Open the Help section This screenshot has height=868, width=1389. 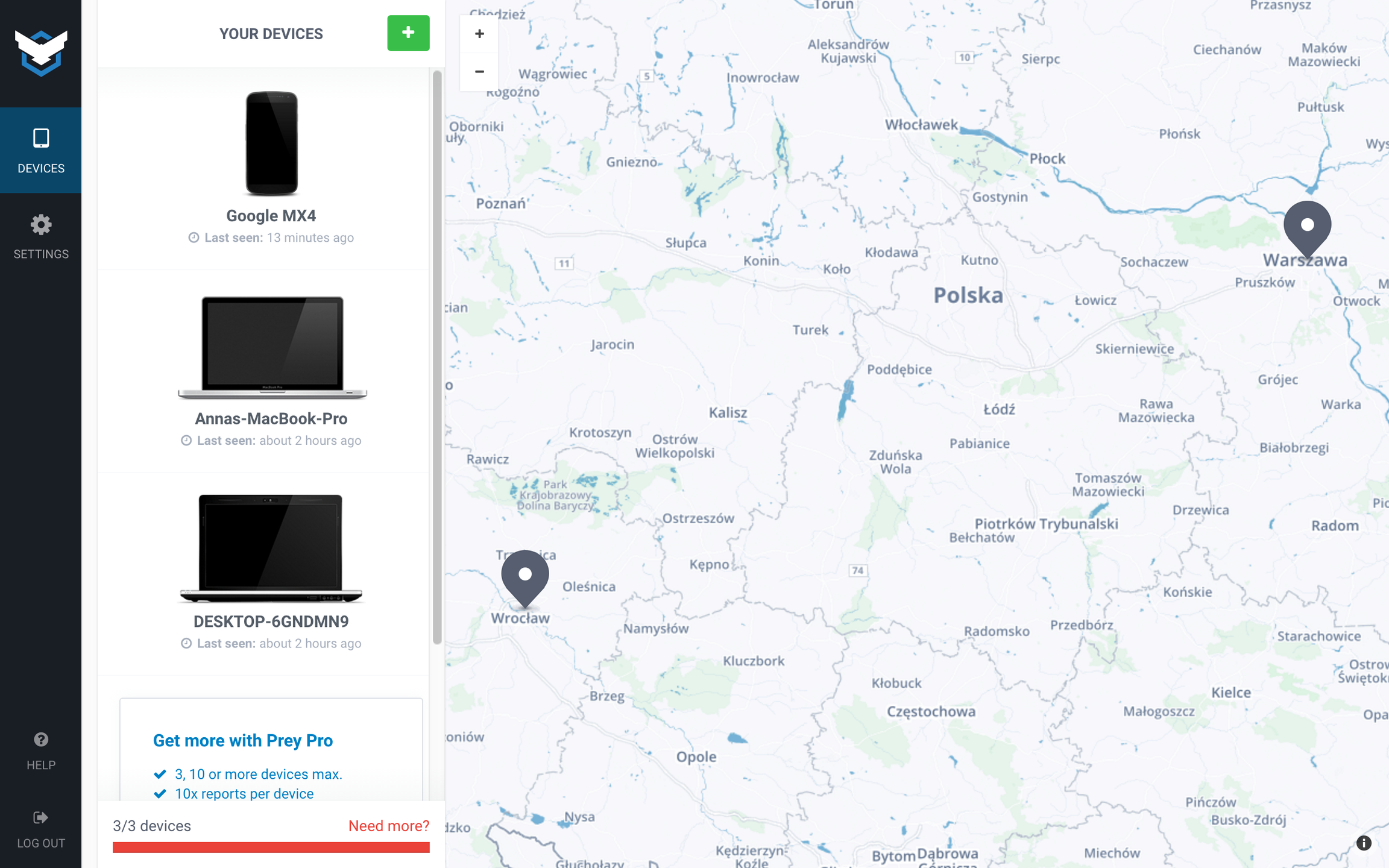(41, 751)
